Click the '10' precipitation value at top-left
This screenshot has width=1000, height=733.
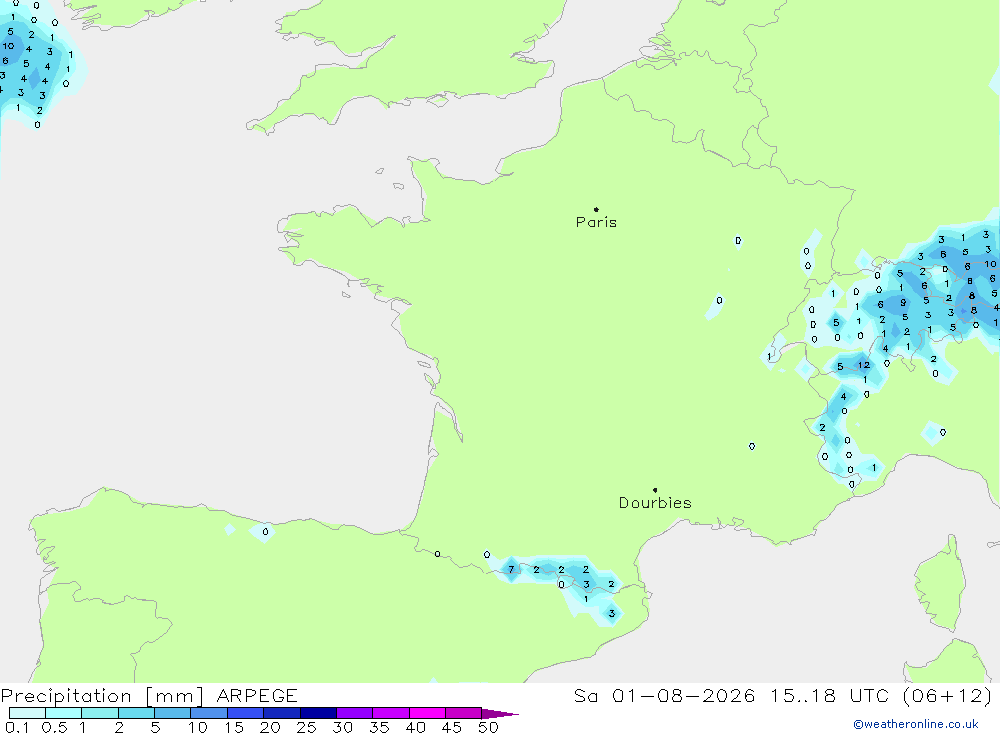click(8, 46)
